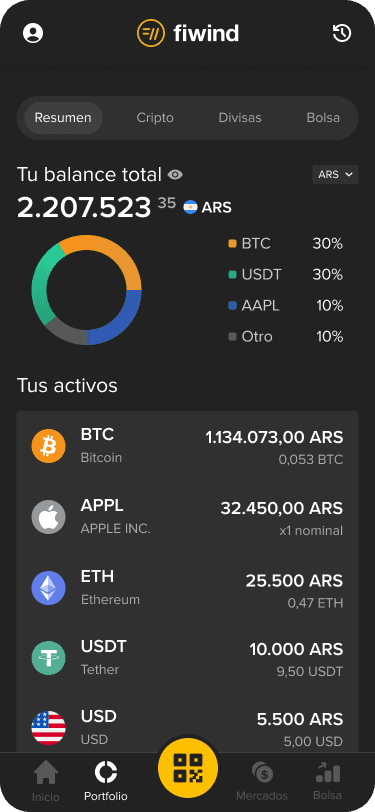Open the USD asset row
This screenshot has width=375, height=812.
188,728
